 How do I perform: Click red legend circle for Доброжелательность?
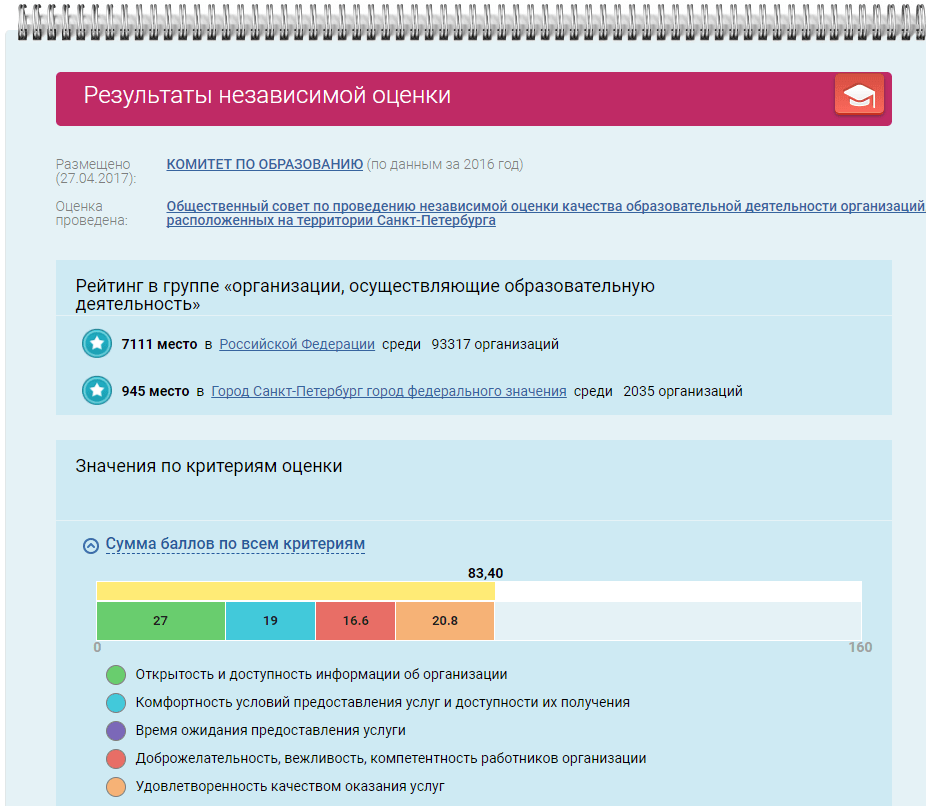116,759
